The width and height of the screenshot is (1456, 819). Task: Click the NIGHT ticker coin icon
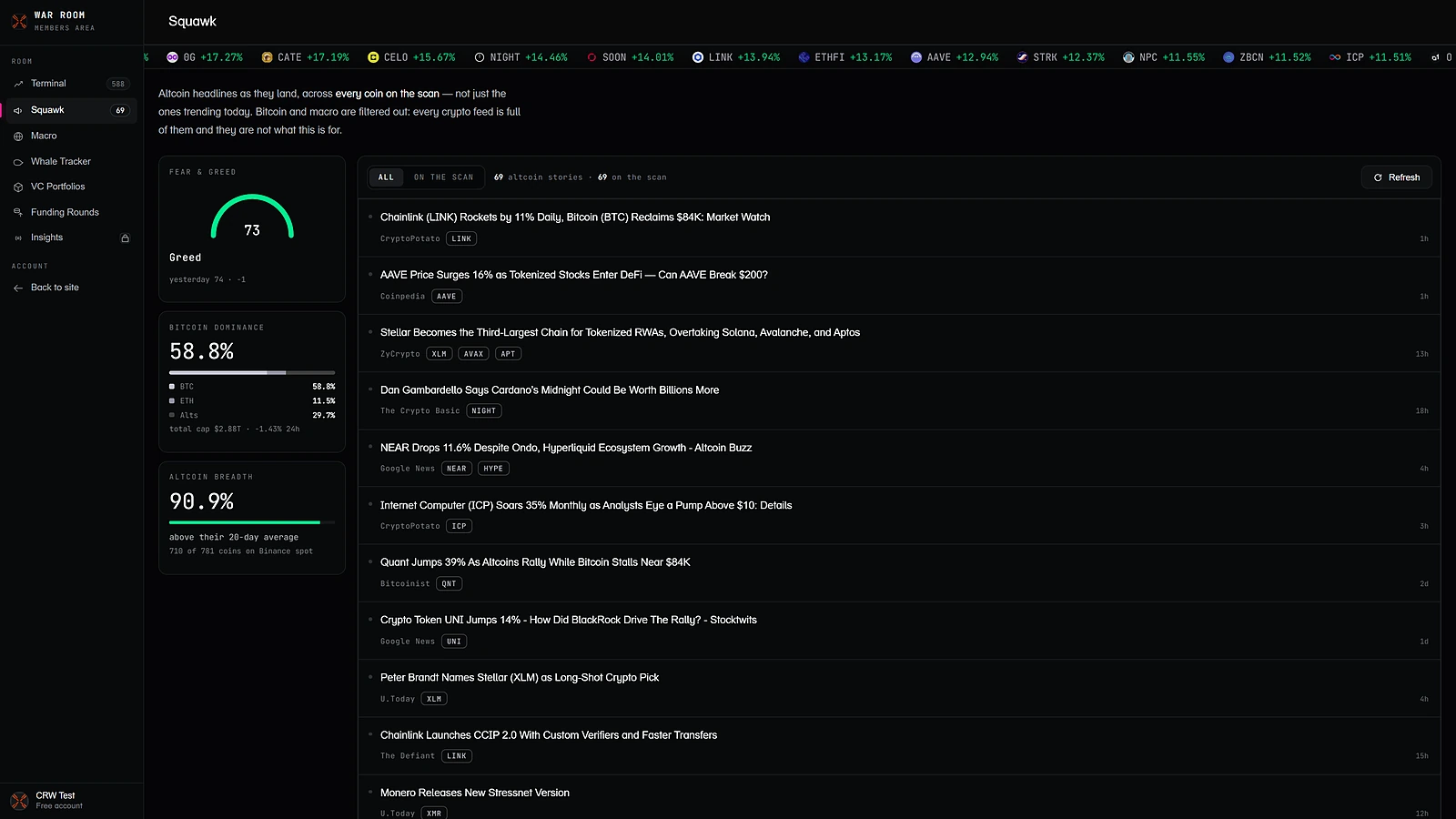click(480, 57)
